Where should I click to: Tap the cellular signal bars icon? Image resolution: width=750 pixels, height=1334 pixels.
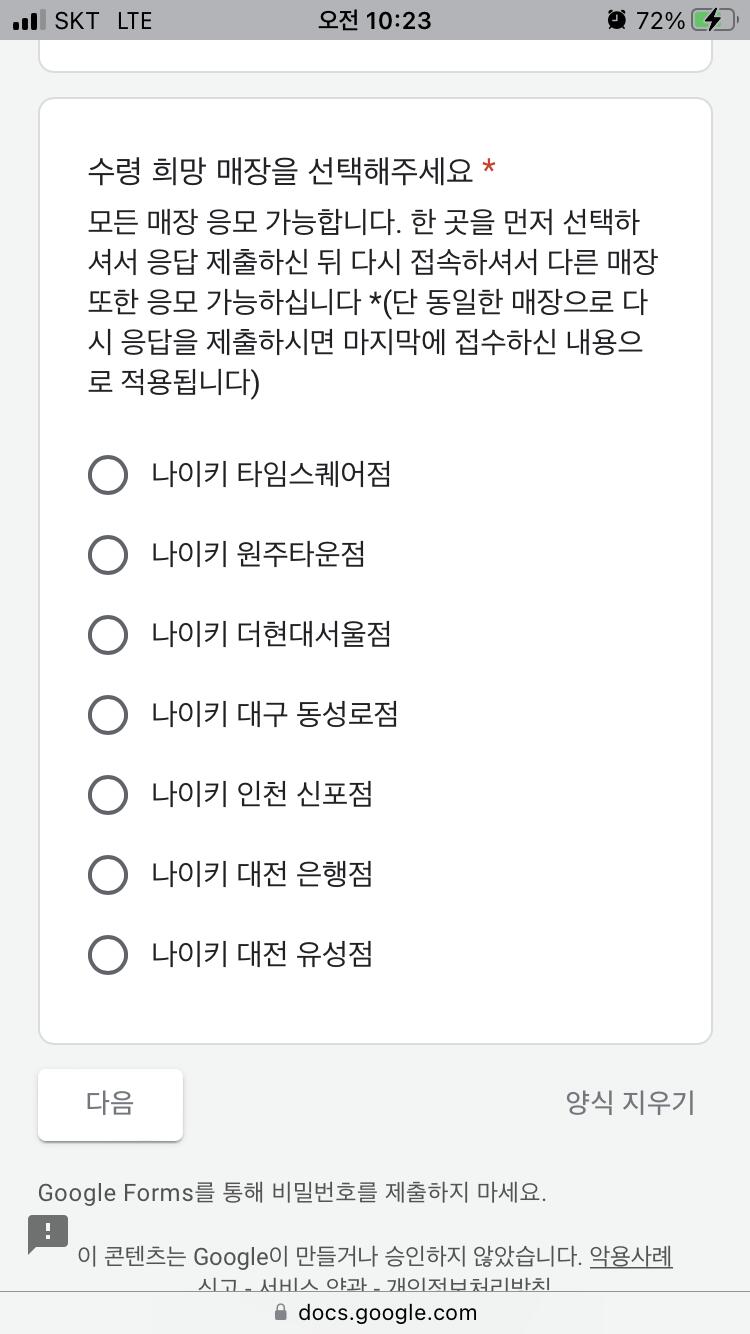coord(29,20)
